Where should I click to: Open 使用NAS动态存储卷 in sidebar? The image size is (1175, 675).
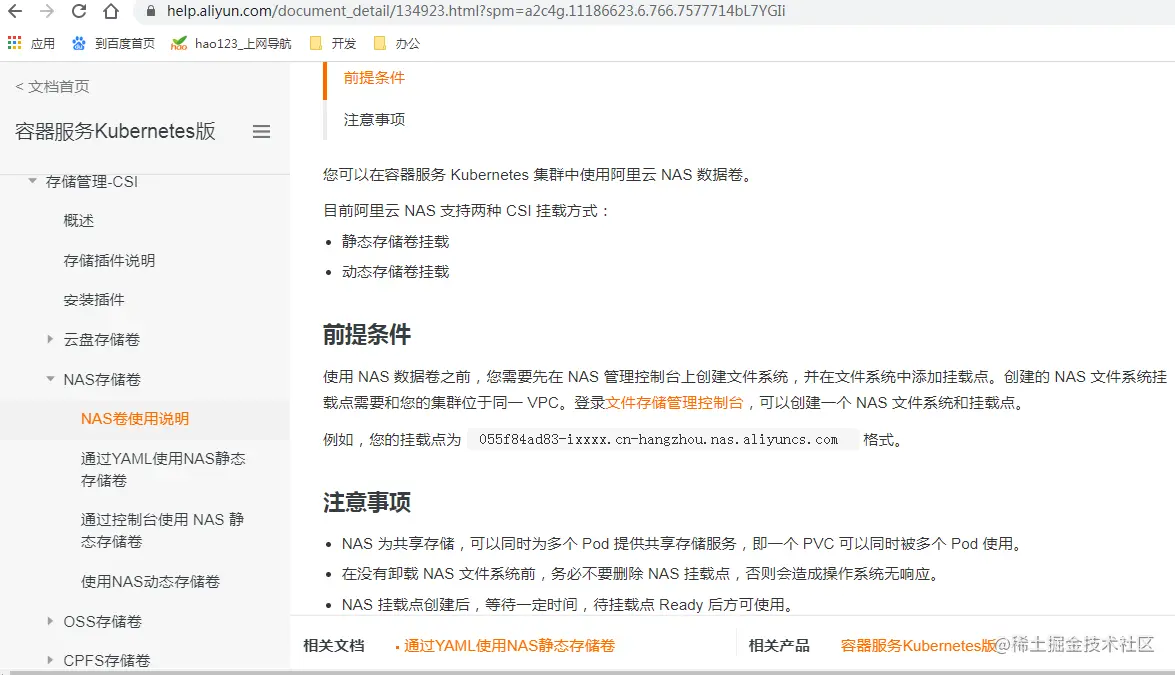pyautogui.click(x=150, y=581)
